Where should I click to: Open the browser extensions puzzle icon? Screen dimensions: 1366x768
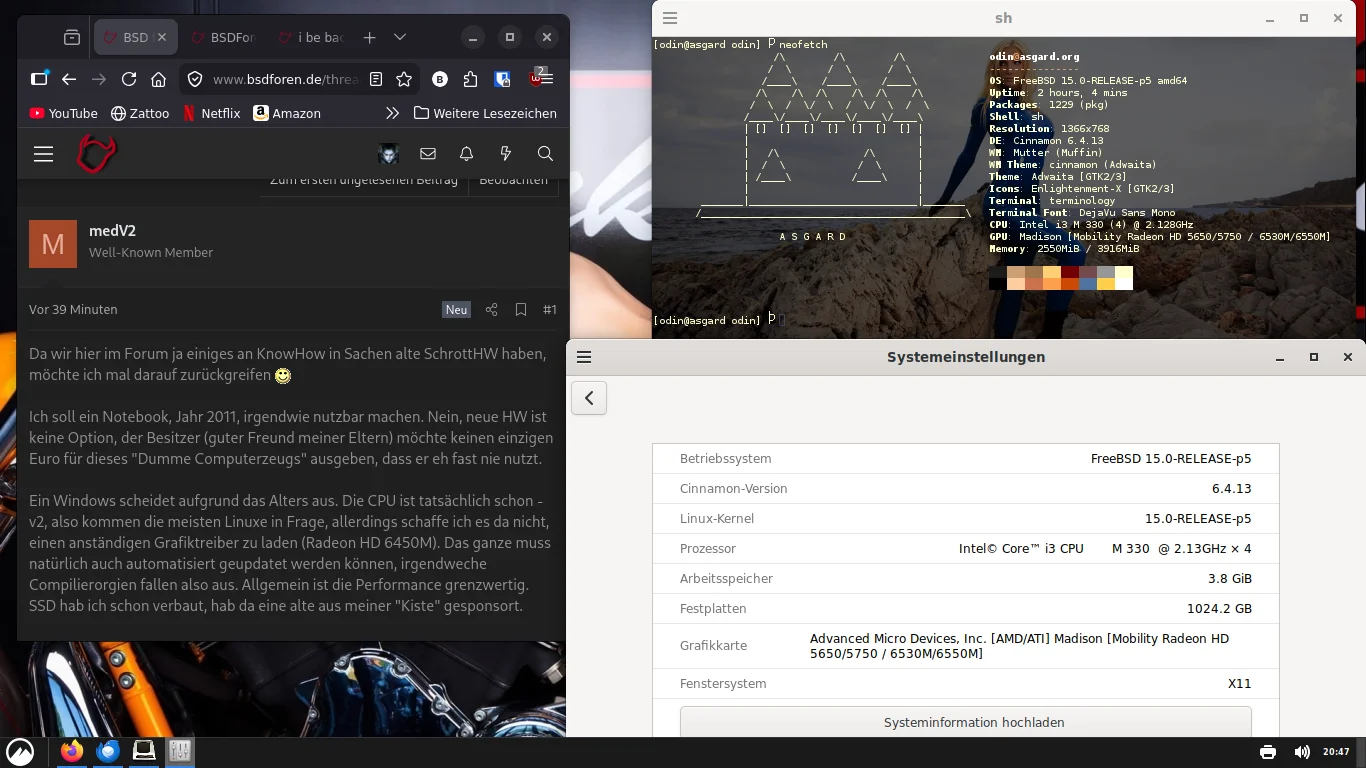click(471, 79)
